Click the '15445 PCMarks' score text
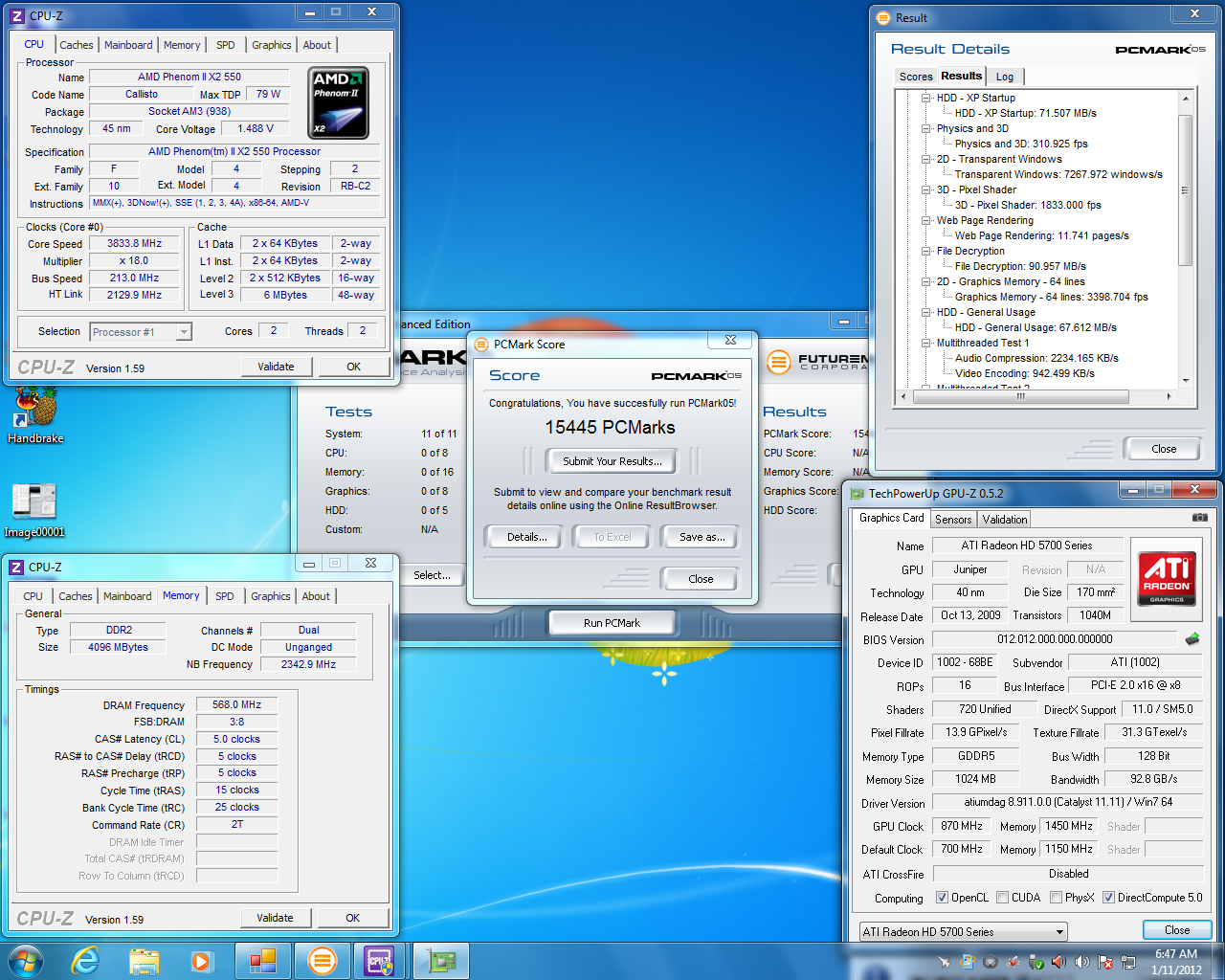Viewport: 1225px width, 980px height. tap(611, 428)
